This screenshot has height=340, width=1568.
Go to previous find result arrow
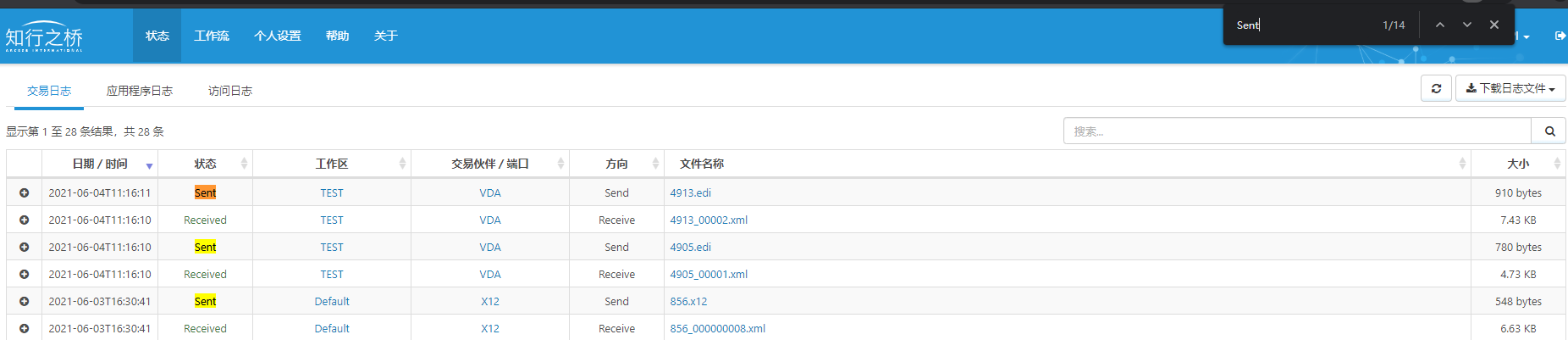pyautogui.click(x=1440, y=25)
